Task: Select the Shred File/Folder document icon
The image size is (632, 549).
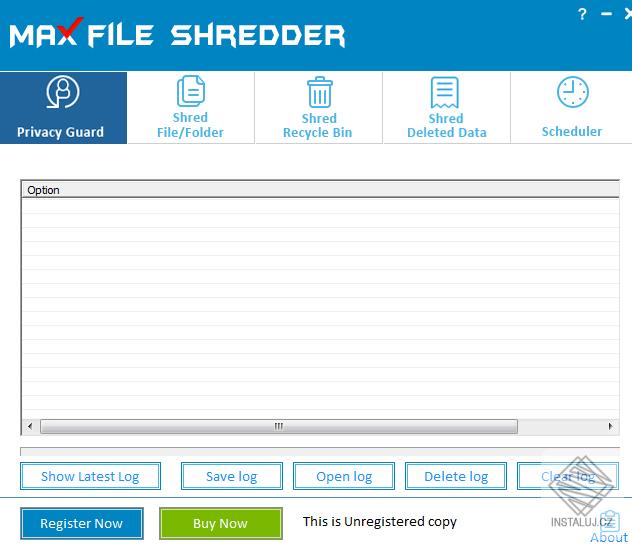Action: coord(191,91)
